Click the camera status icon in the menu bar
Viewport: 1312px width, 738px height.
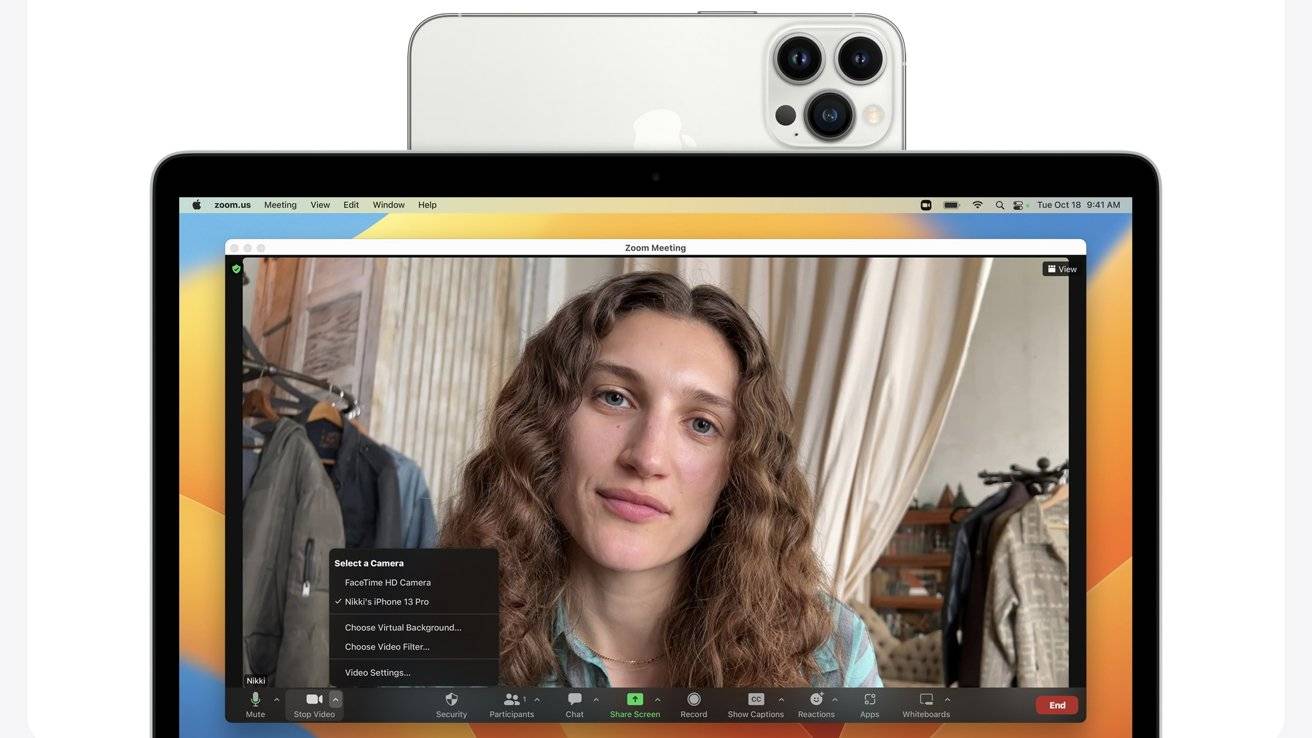pyautogui.click(x=926, y=205)
